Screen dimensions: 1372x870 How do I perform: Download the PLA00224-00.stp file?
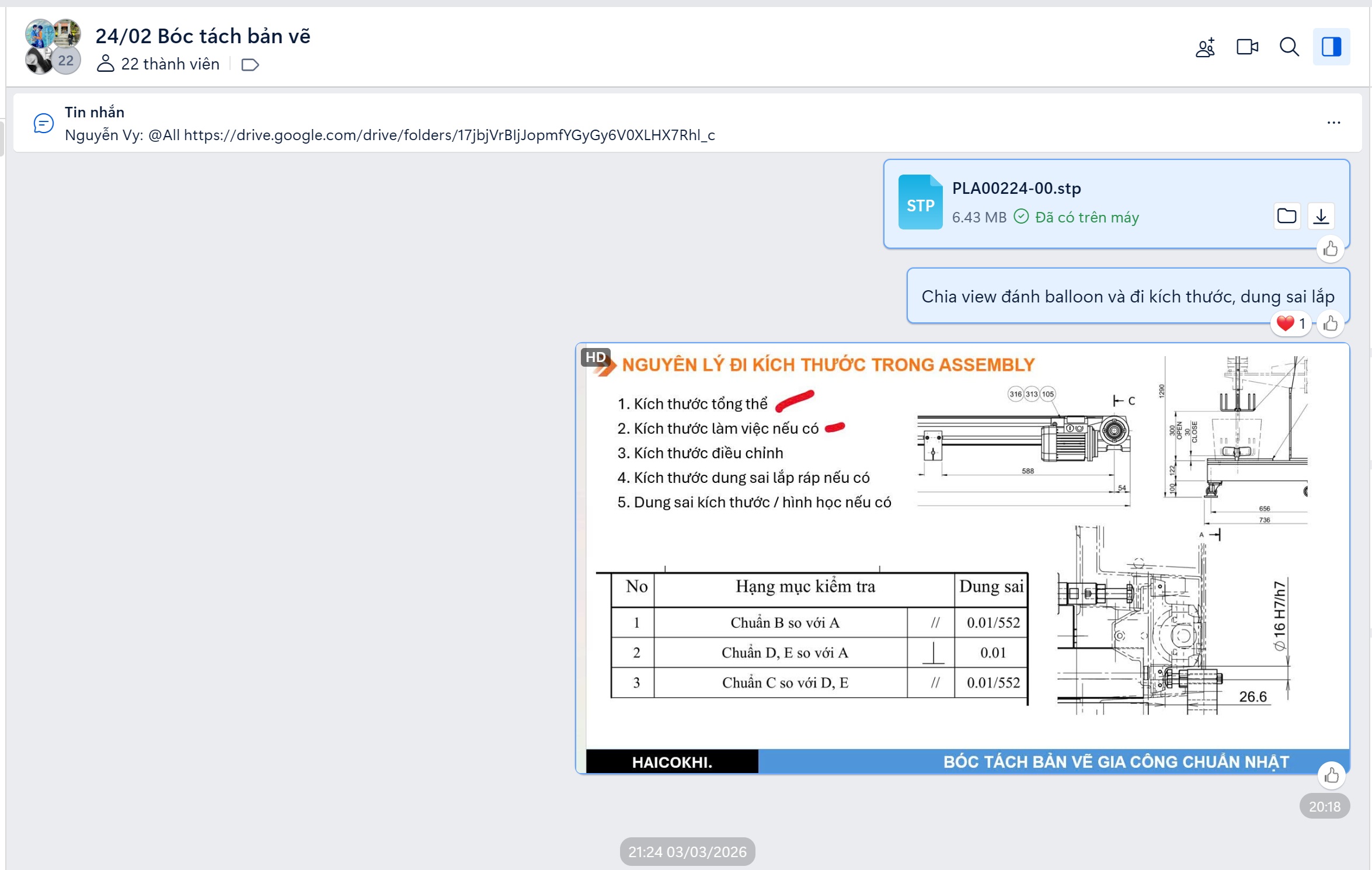1321,216
